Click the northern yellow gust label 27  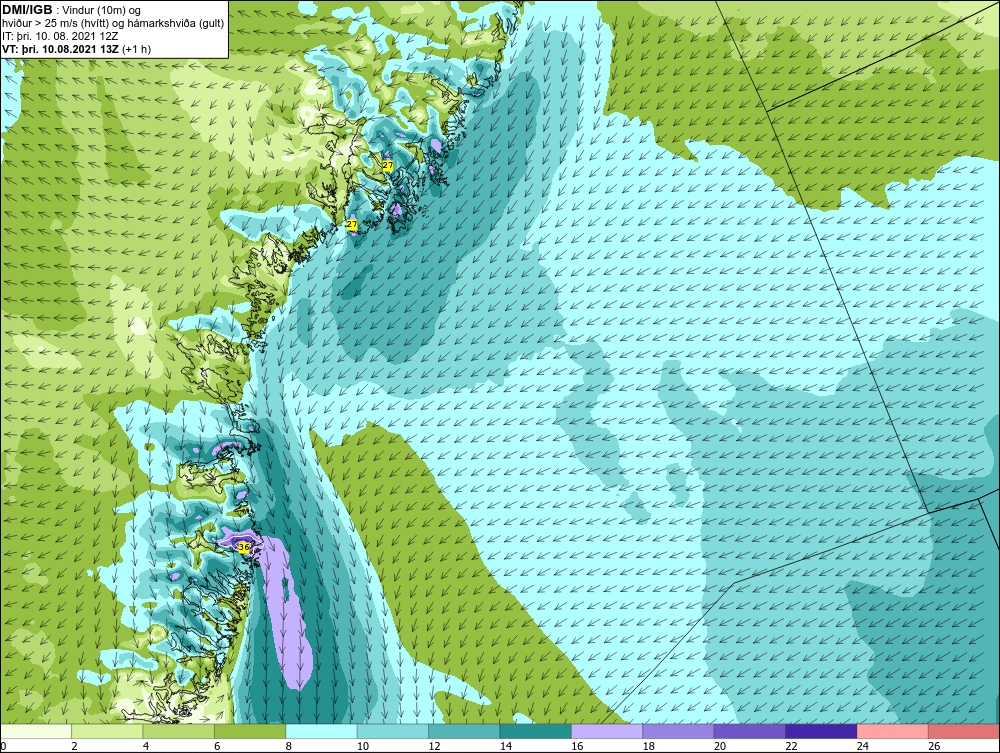pos(388,165)
